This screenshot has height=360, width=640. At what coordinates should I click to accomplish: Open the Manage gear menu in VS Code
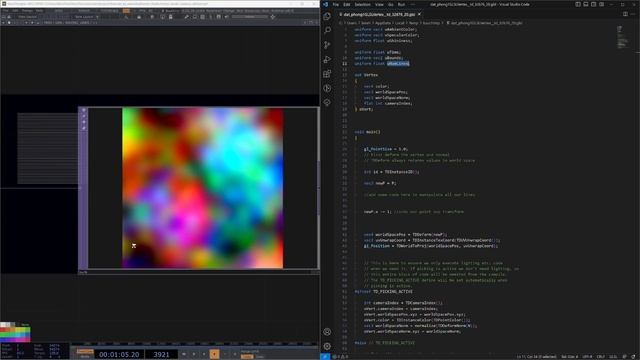(x=327, y=346)
